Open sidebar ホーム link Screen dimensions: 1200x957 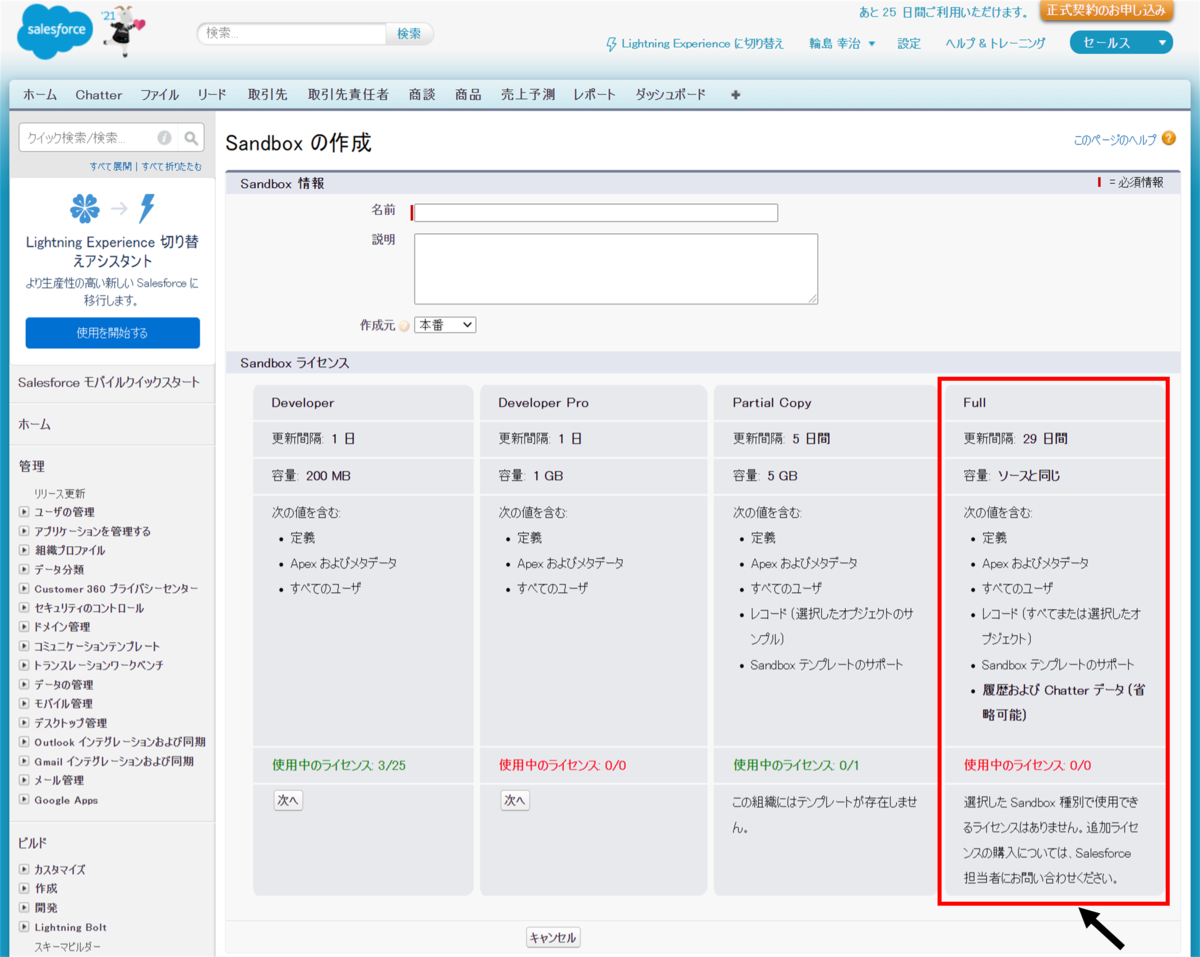point(34,425)
